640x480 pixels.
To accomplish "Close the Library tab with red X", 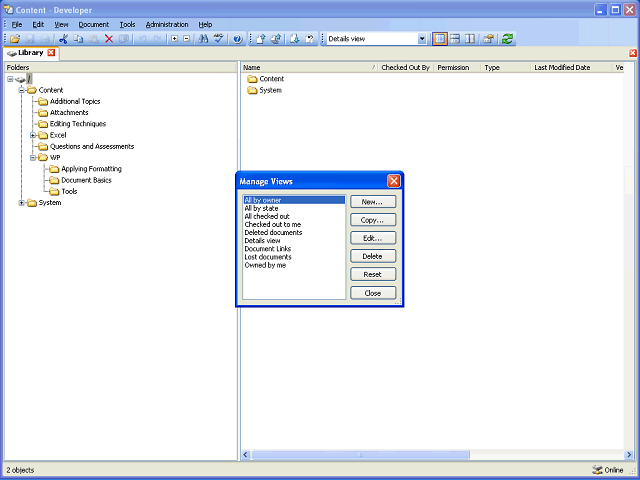I will point(51,53).
